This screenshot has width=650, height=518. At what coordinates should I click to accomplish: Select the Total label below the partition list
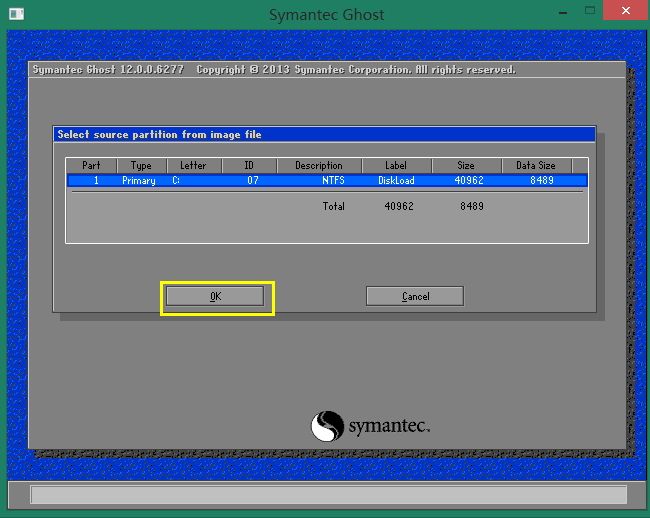(334, 206)
